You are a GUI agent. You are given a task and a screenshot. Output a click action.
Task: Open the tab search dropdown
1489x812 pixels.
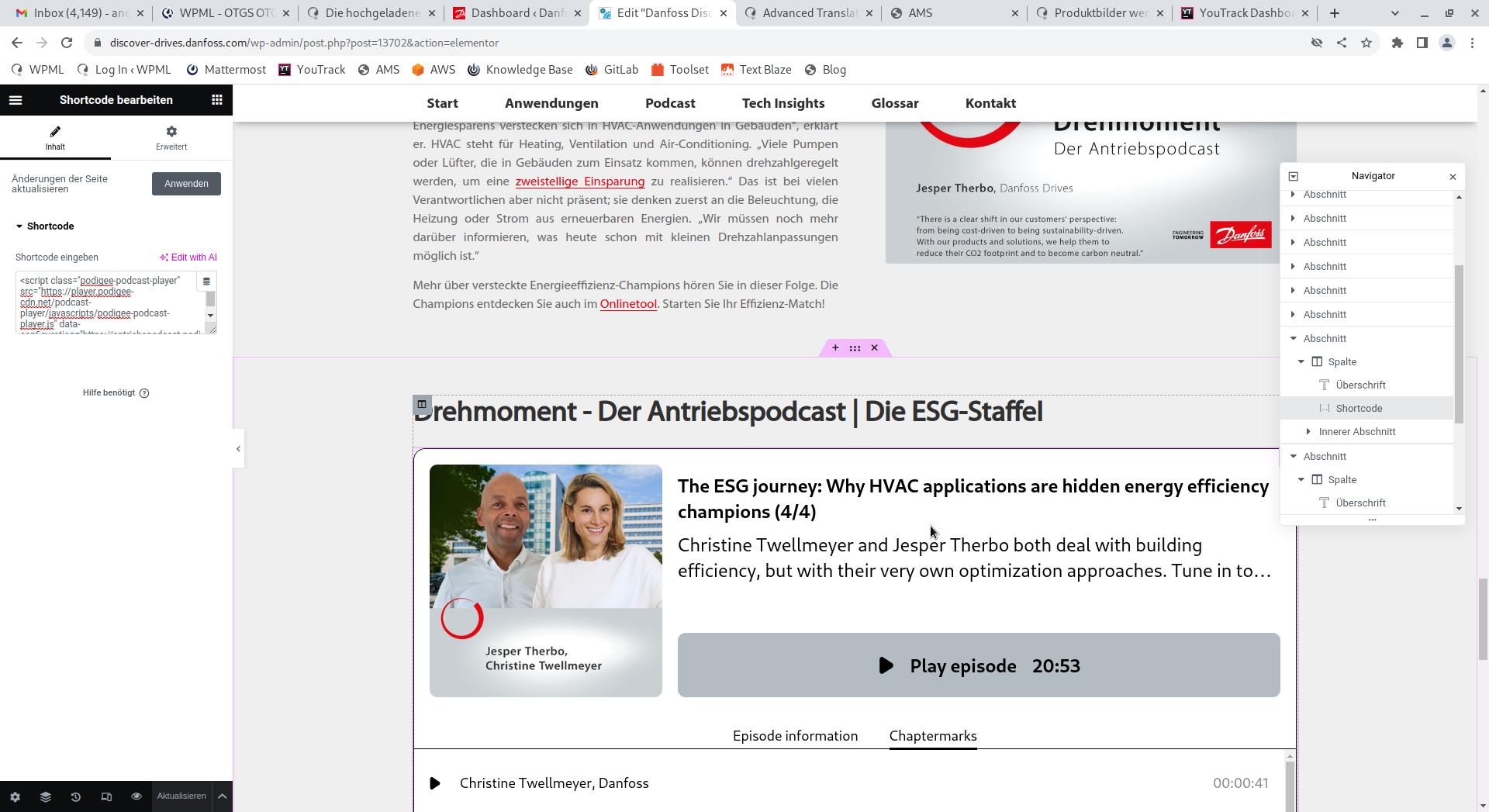(x=1395, y=13)
